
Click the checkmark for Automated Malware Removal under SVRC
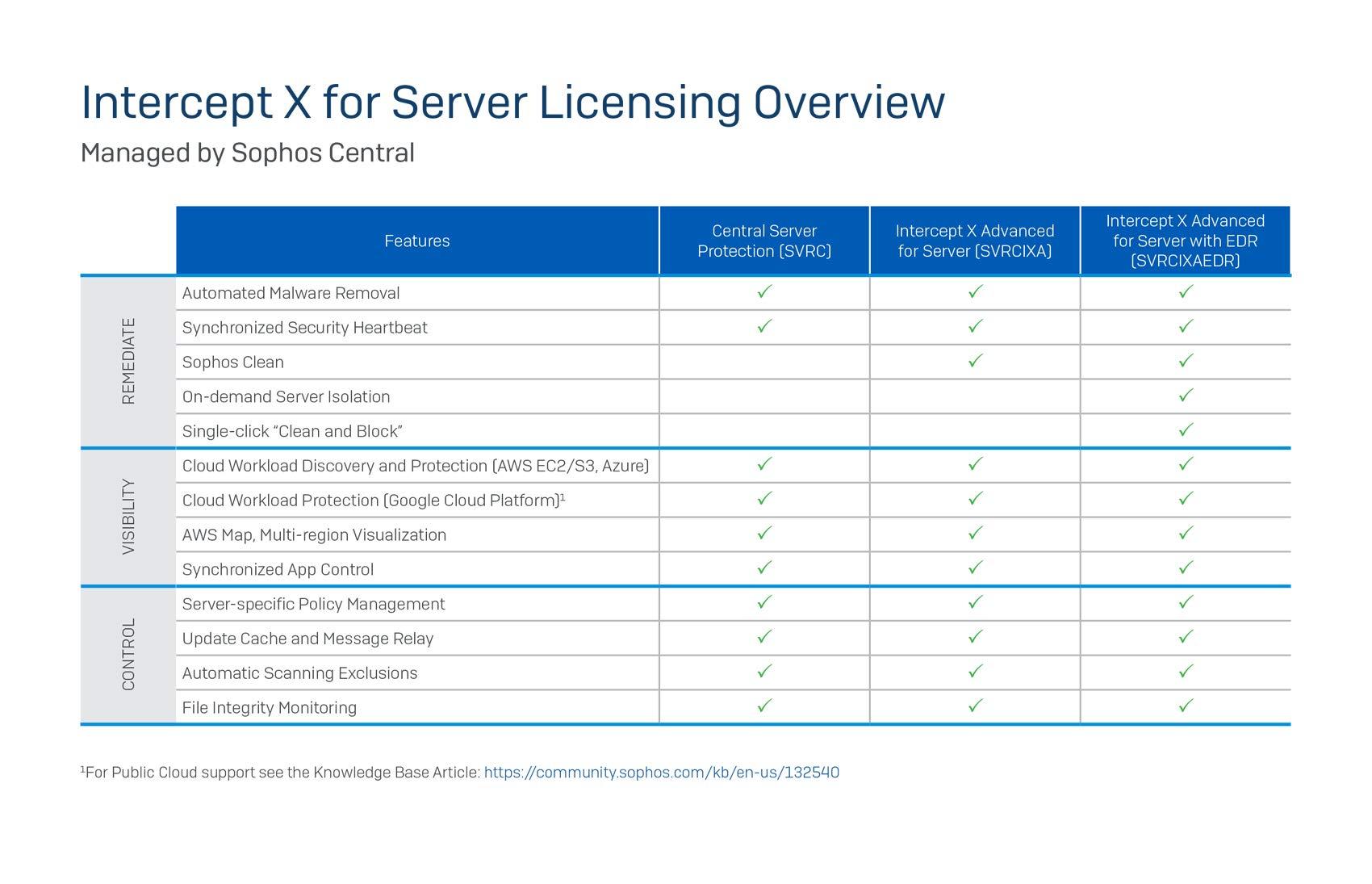pyautogui.click(x=762, y=293)
